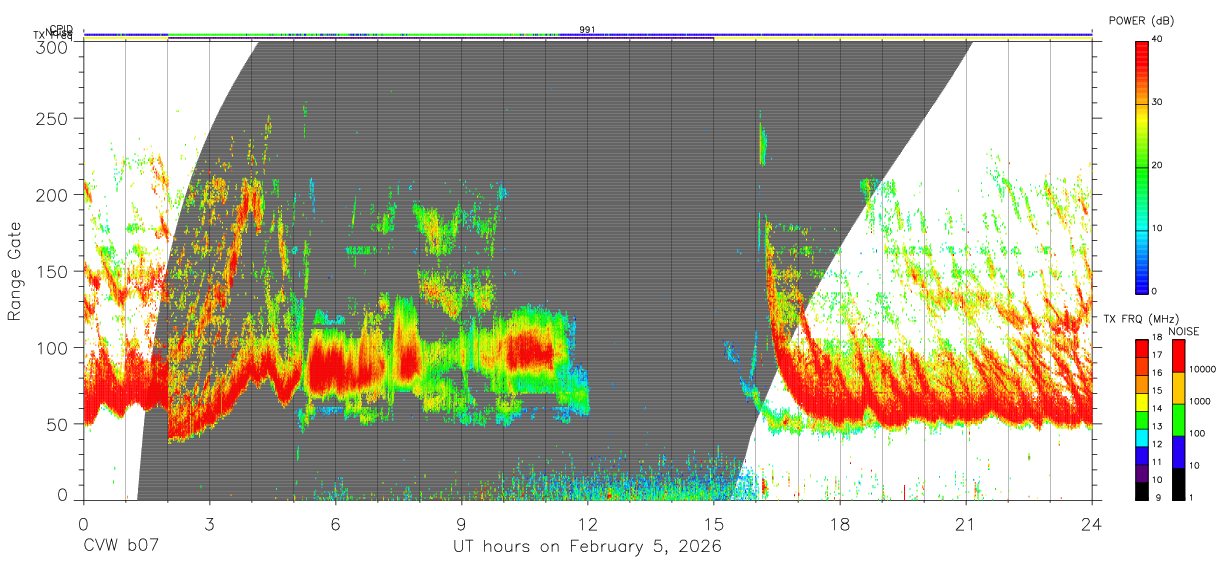Click the 300 range gate tick label
1228x567 pixels.
pos(53,47)
